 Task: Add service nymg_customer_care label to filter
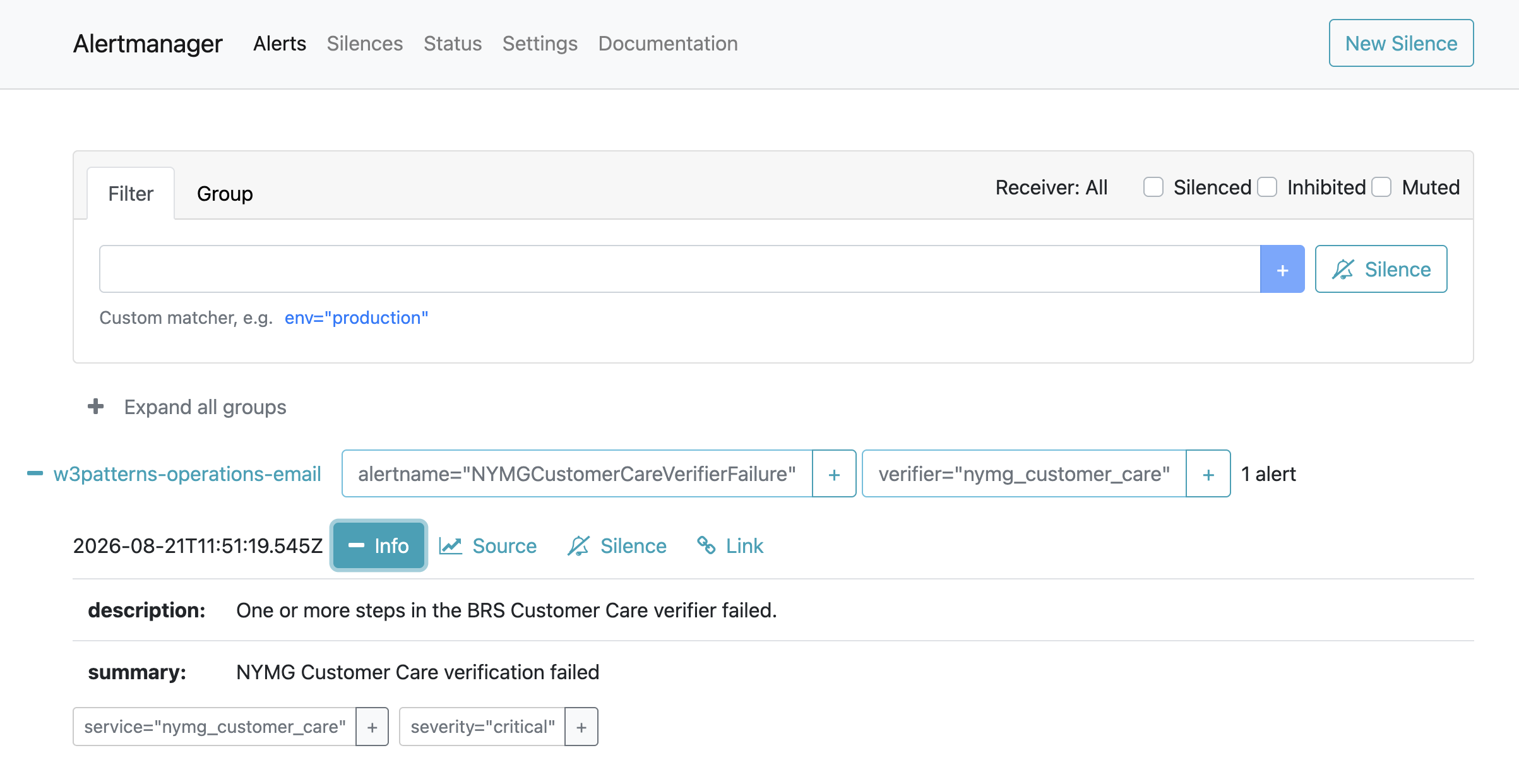372,727
